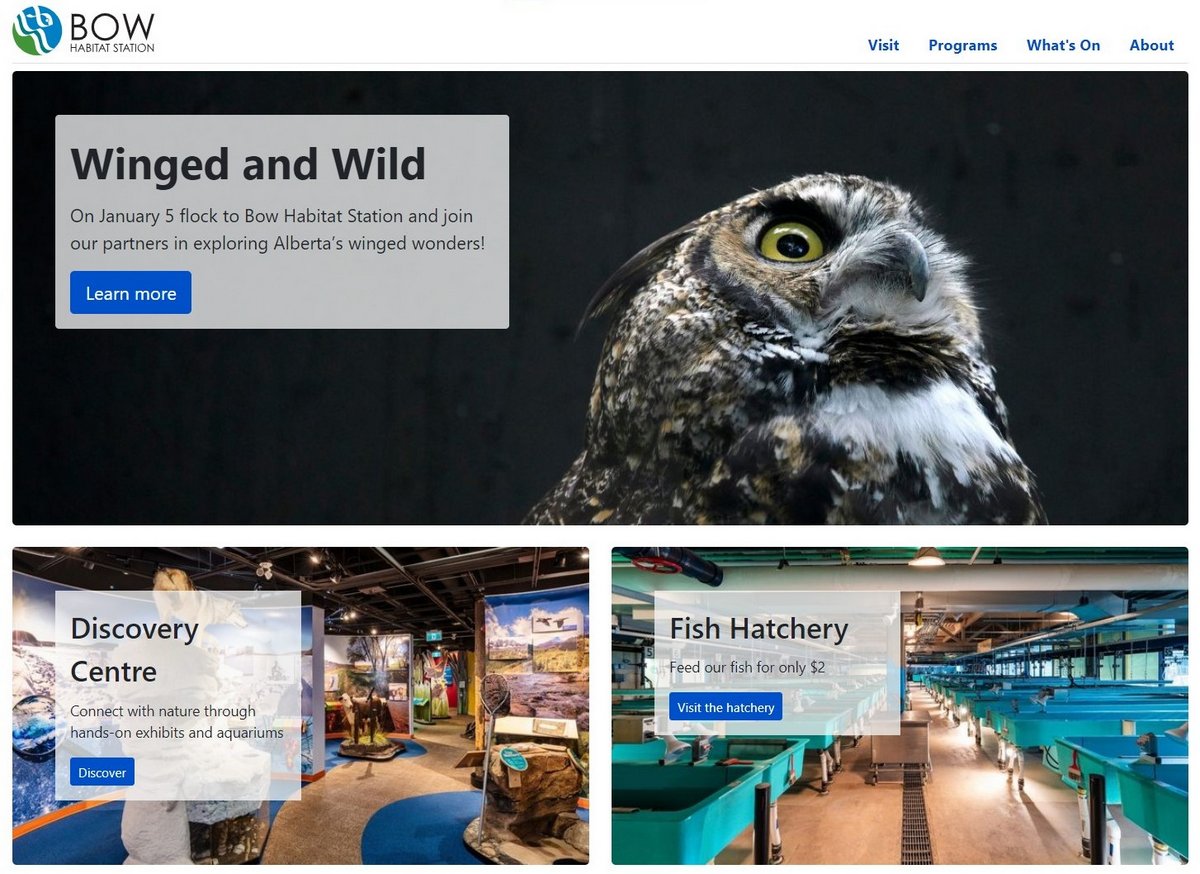Screen dimensions: 1200x874
Task: Open the About menu
Action: pyautogui.click(x=1151, y=45)
